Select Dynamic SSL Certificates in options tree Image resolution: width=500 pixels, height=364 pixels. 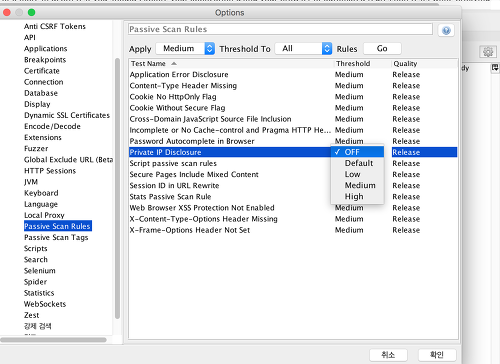pos(67,115)
